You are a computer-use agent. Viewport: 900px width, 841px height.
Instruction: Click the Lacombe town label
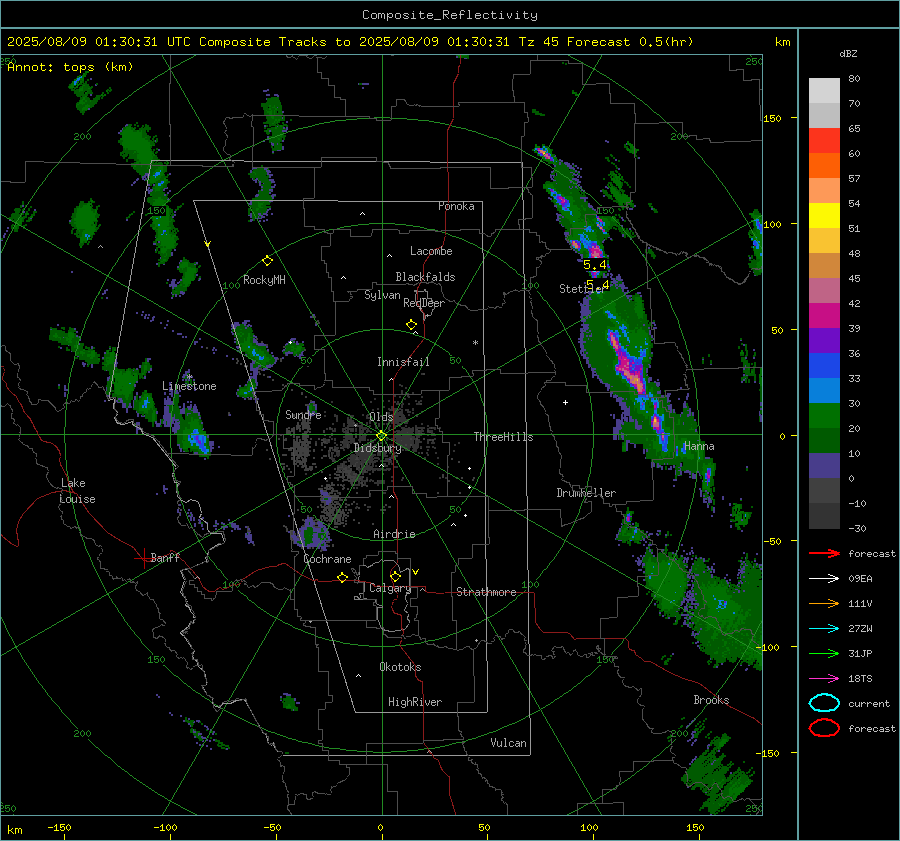(431, 251)
